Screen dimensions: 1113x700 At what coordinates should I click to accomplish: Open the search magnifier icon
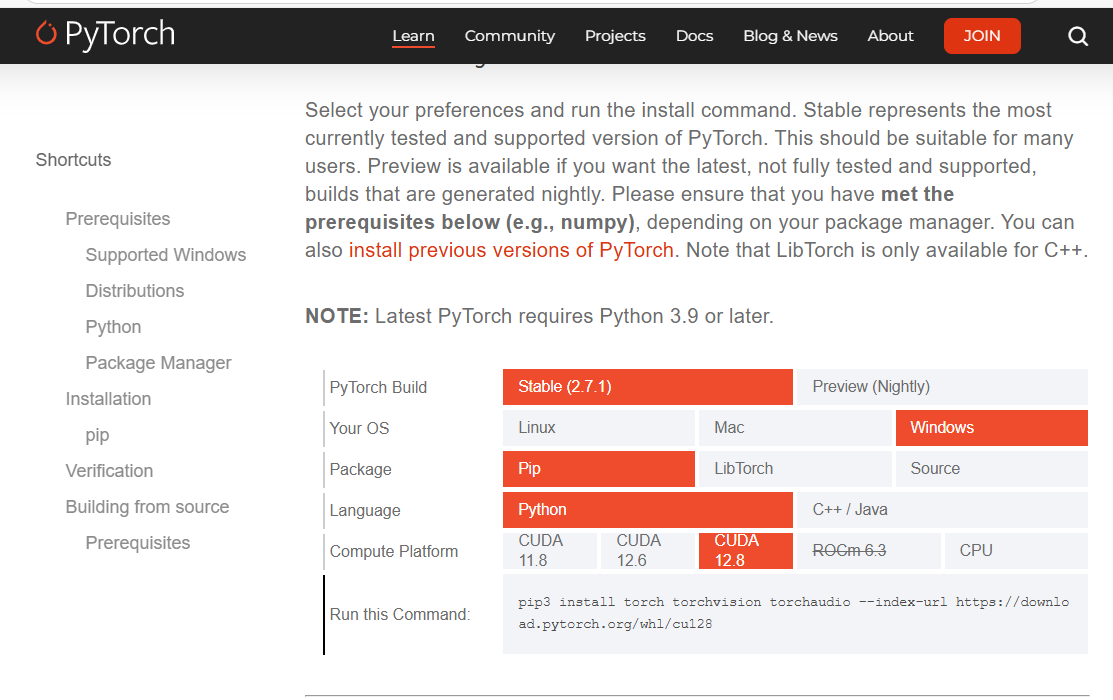point(1078,36)
